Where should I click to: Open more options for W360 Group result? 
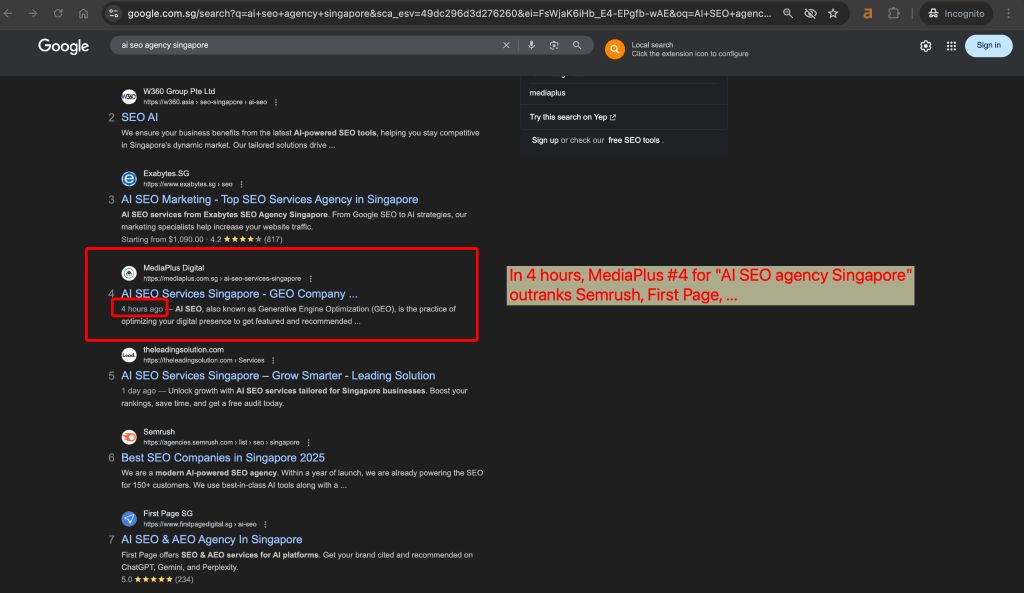276,103
